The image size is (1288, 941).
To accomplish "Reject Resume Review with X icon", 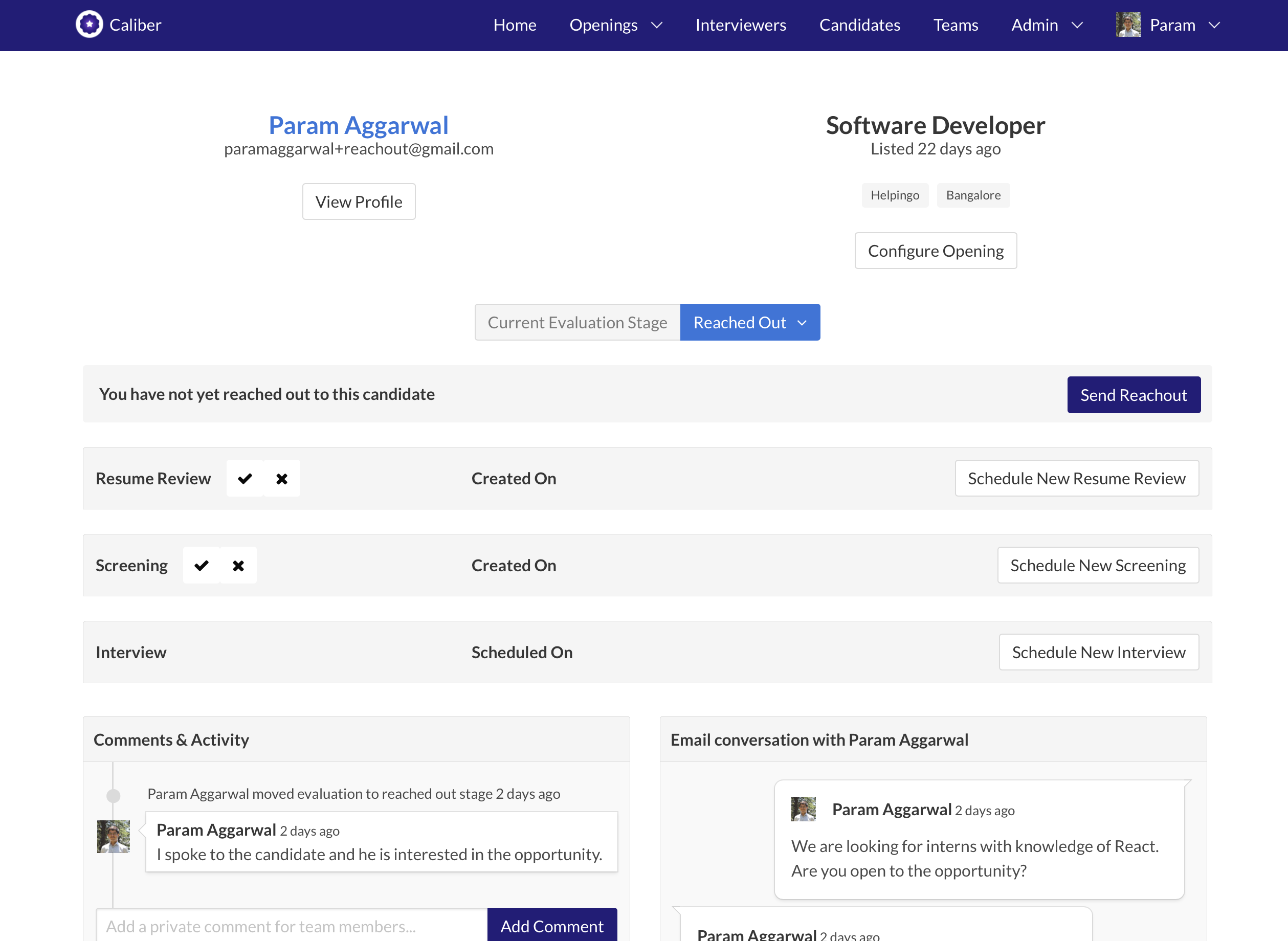I will tap(281, 479).
